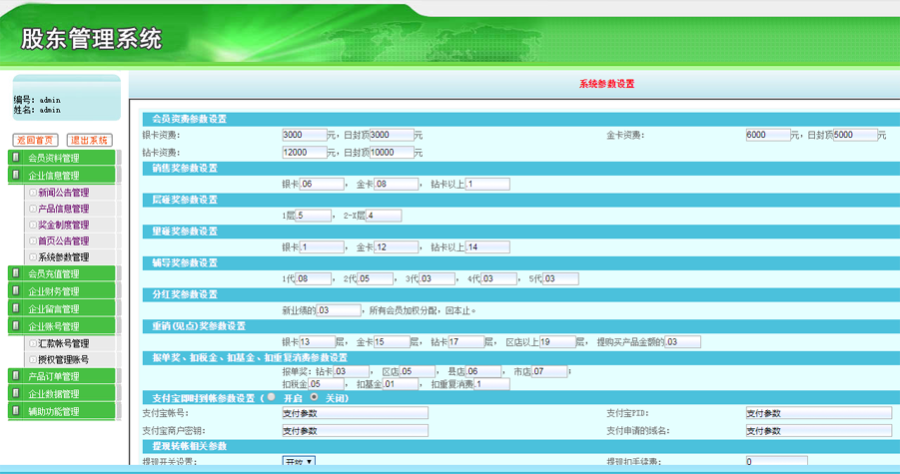Click 辅导奖 1代 field showing .08
Viewport: 900px width, 474px height.
pos(313,279)
